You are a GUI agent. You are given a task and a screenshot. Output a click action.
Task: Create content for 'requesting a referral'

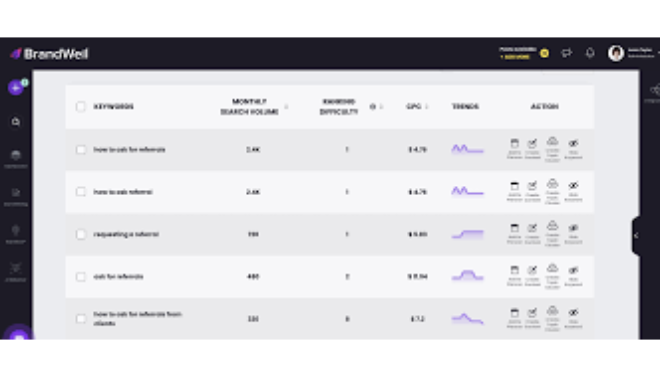pos(532,234)
